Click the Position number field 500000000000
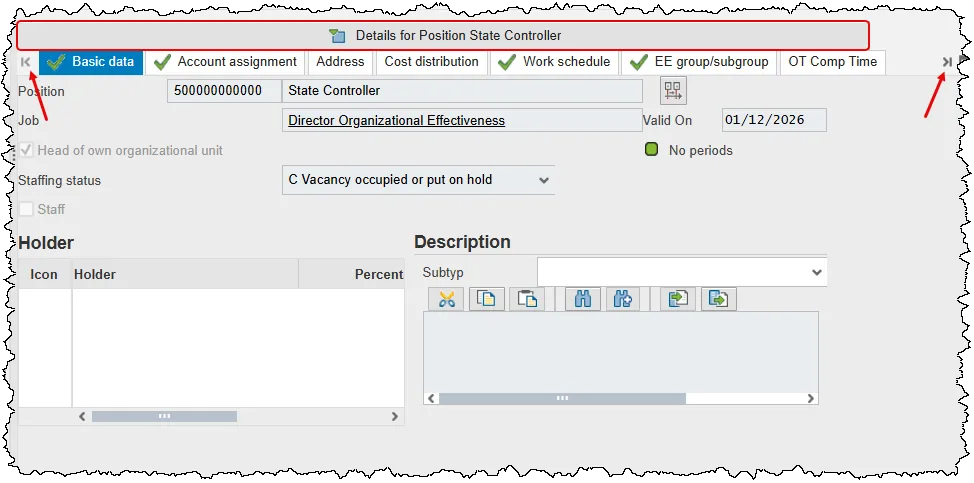This screenshot has width=974, height=483. point(224,91)
